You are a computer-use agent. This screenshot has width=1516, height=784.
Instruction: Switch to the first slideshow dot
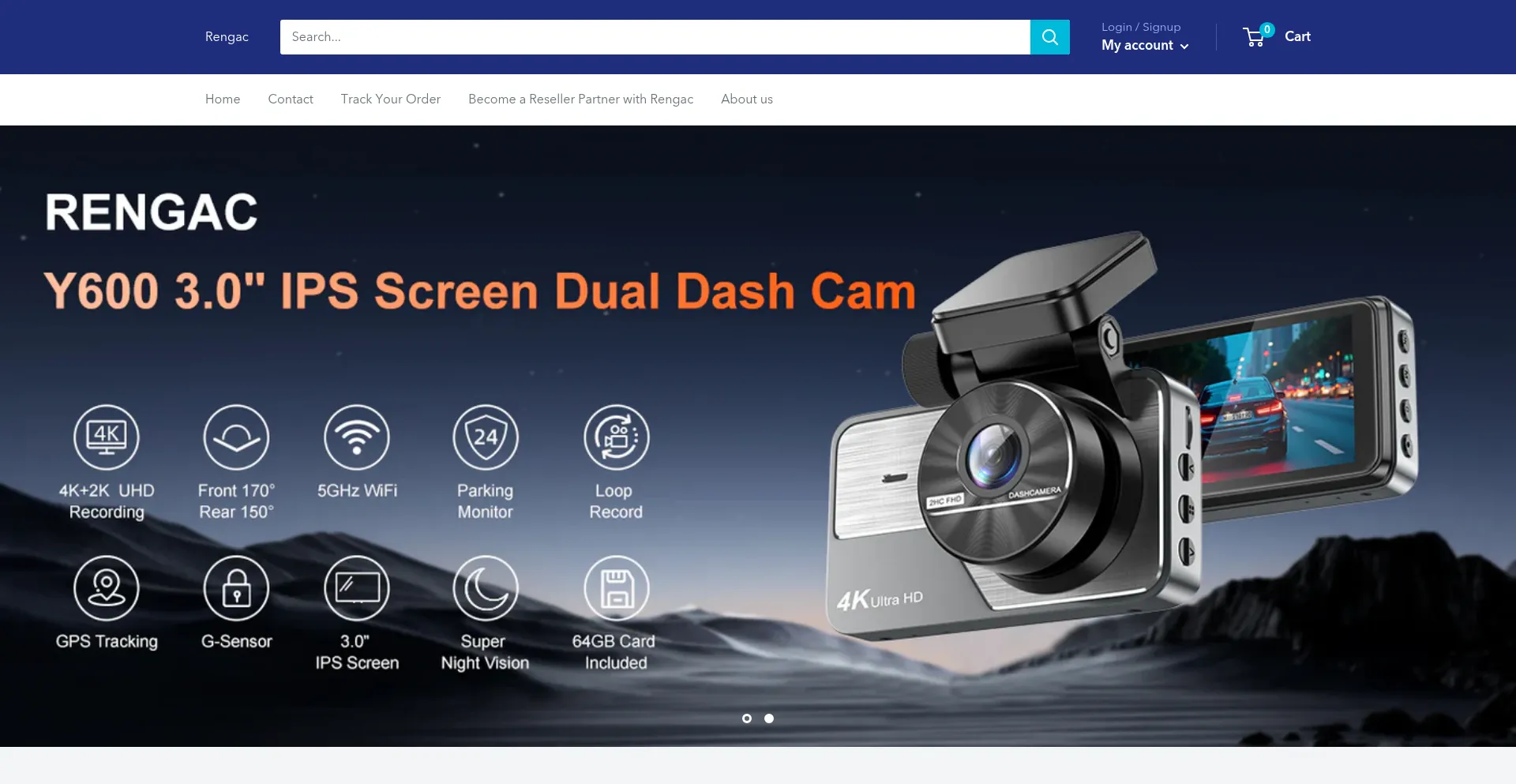click(x=747, y=718)
